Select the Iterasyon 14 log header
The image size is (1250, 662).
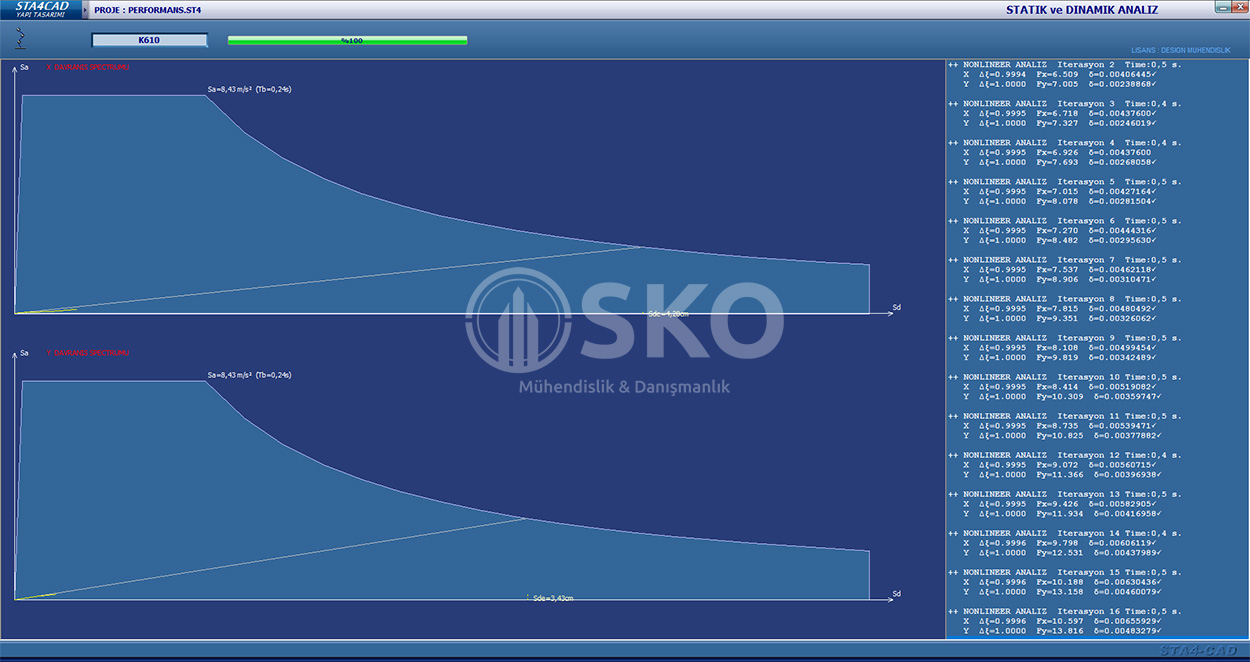(1067, 532)
